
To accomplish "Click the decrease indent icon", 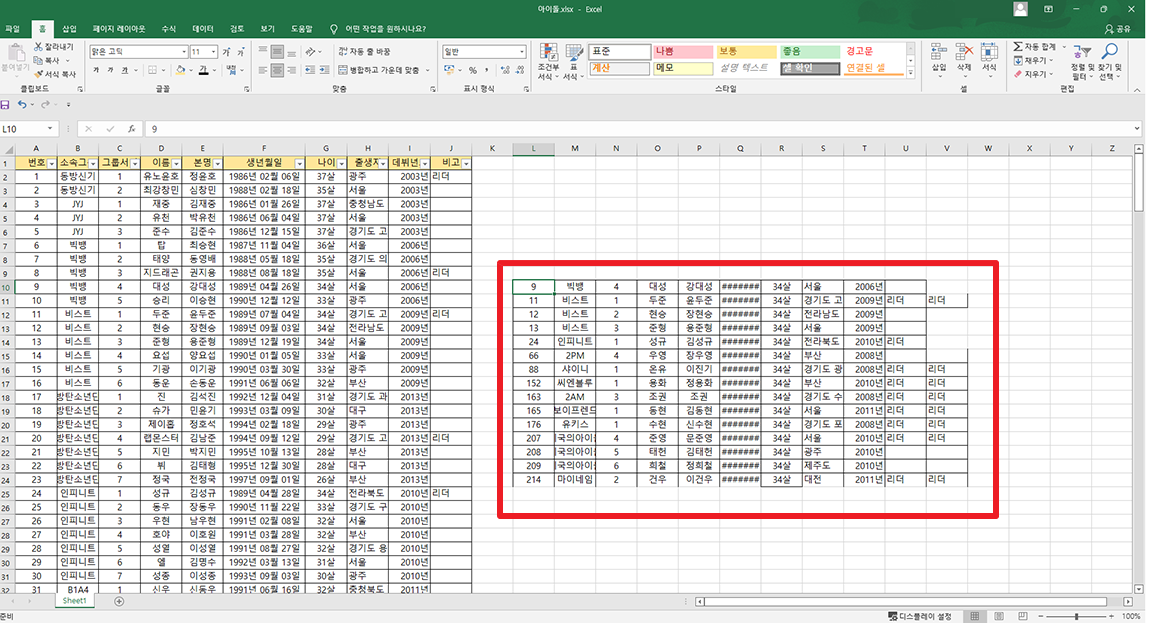I will point(310,70).
